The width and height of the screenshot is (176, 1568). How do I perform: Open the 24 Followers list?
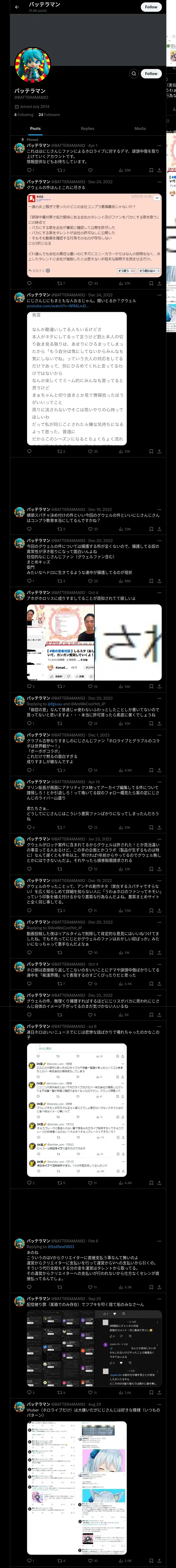click(49, 114)
